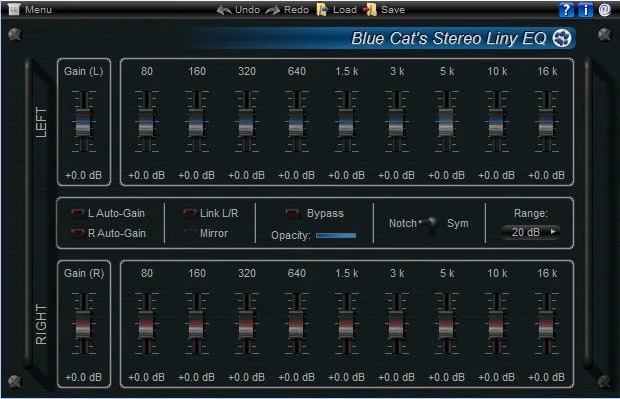Click the Gain (R) fader
This screenshot has height=399, width=620.
(83, 324)
